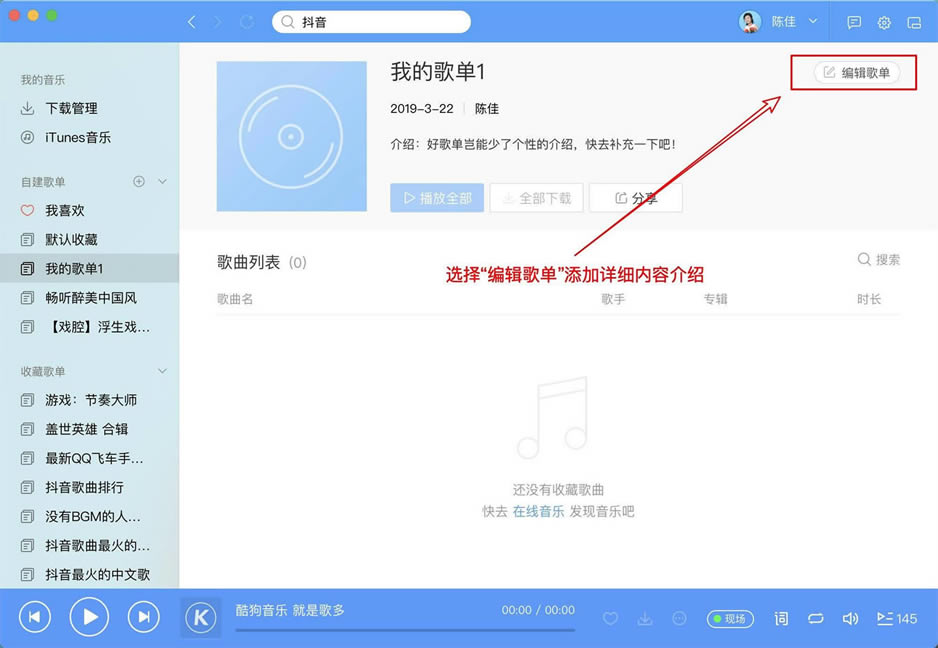
Task: Favorite the playlist 我喜欢 heart entry
Action: 60,210
